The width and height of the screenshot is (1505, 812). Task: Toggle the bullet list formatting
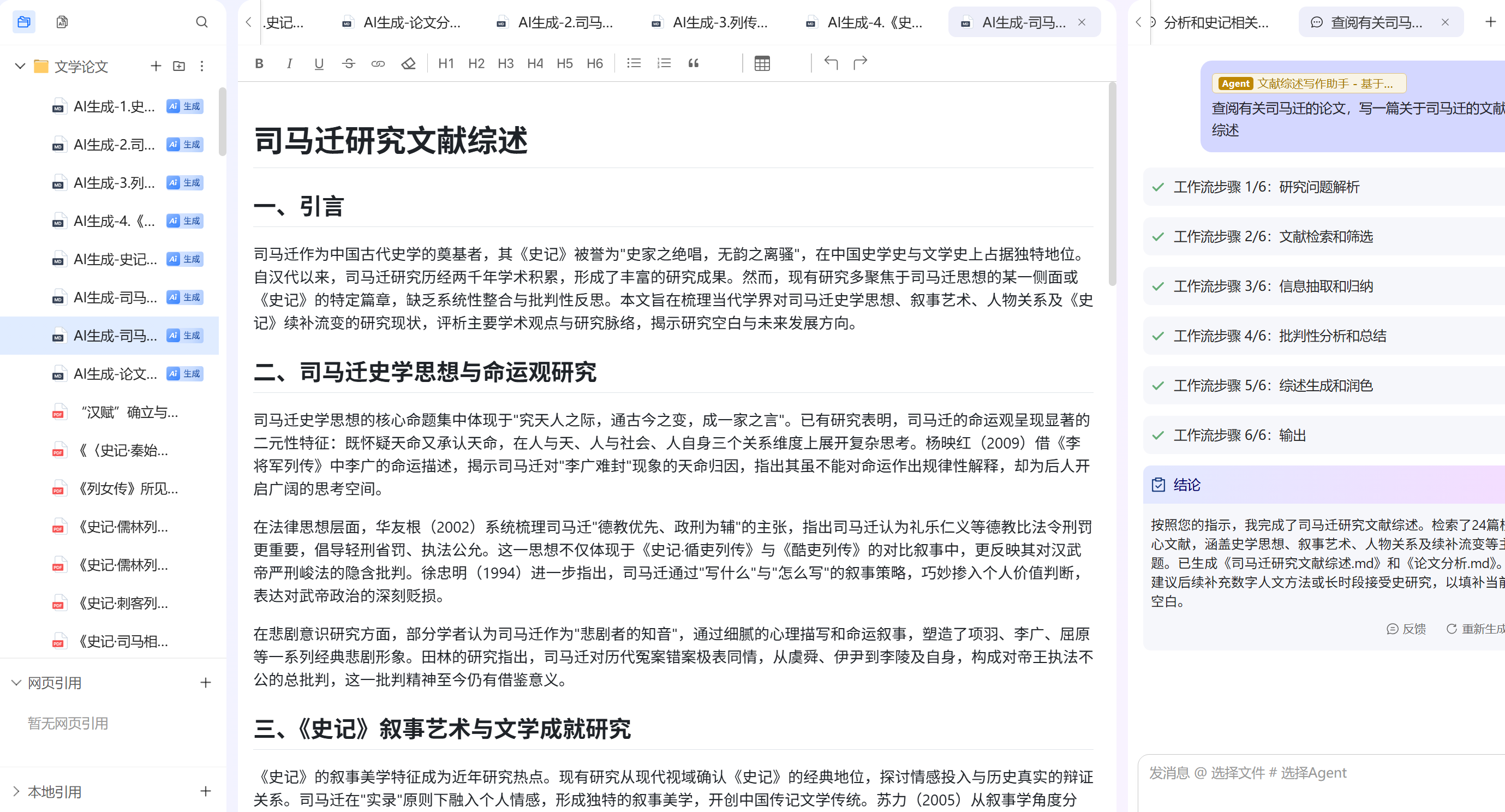(634, 63)
